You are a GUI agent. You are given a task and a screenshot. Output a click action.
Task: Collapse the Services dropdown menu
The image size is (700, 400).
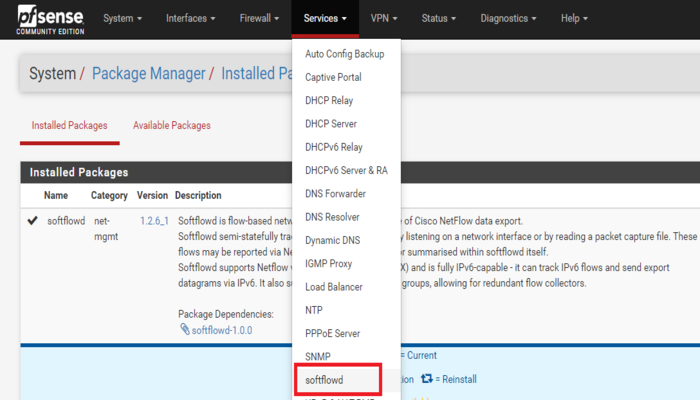325,18
